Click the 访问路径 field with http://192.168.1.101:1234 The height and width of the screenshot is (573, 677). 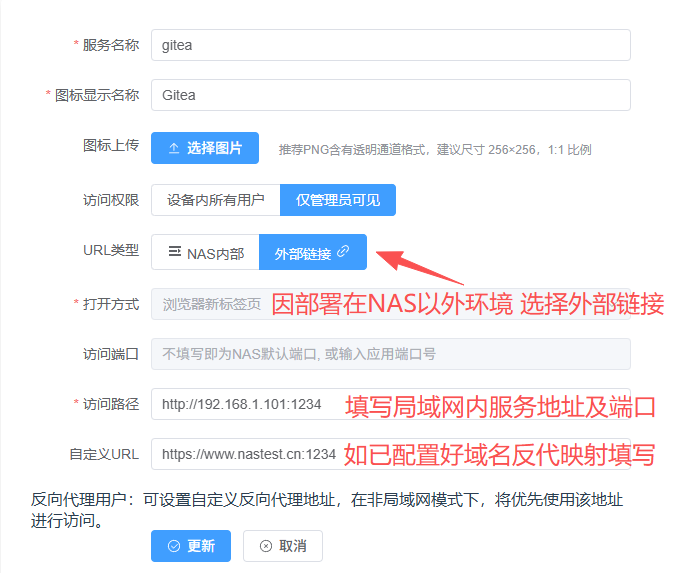tap(391, 404)
